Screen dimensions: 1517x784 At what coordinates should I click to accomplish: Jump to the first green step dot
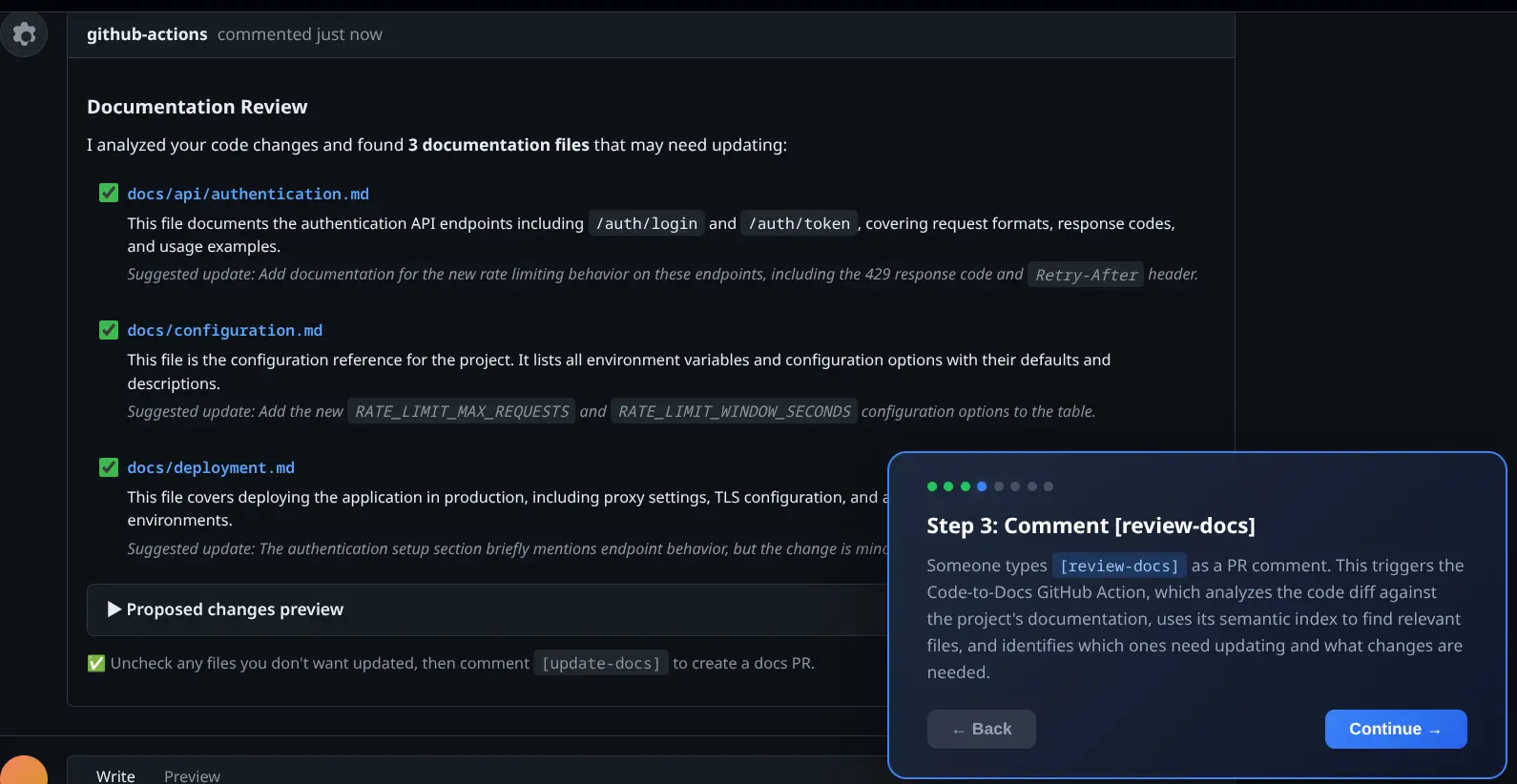[x=932, y=486]
